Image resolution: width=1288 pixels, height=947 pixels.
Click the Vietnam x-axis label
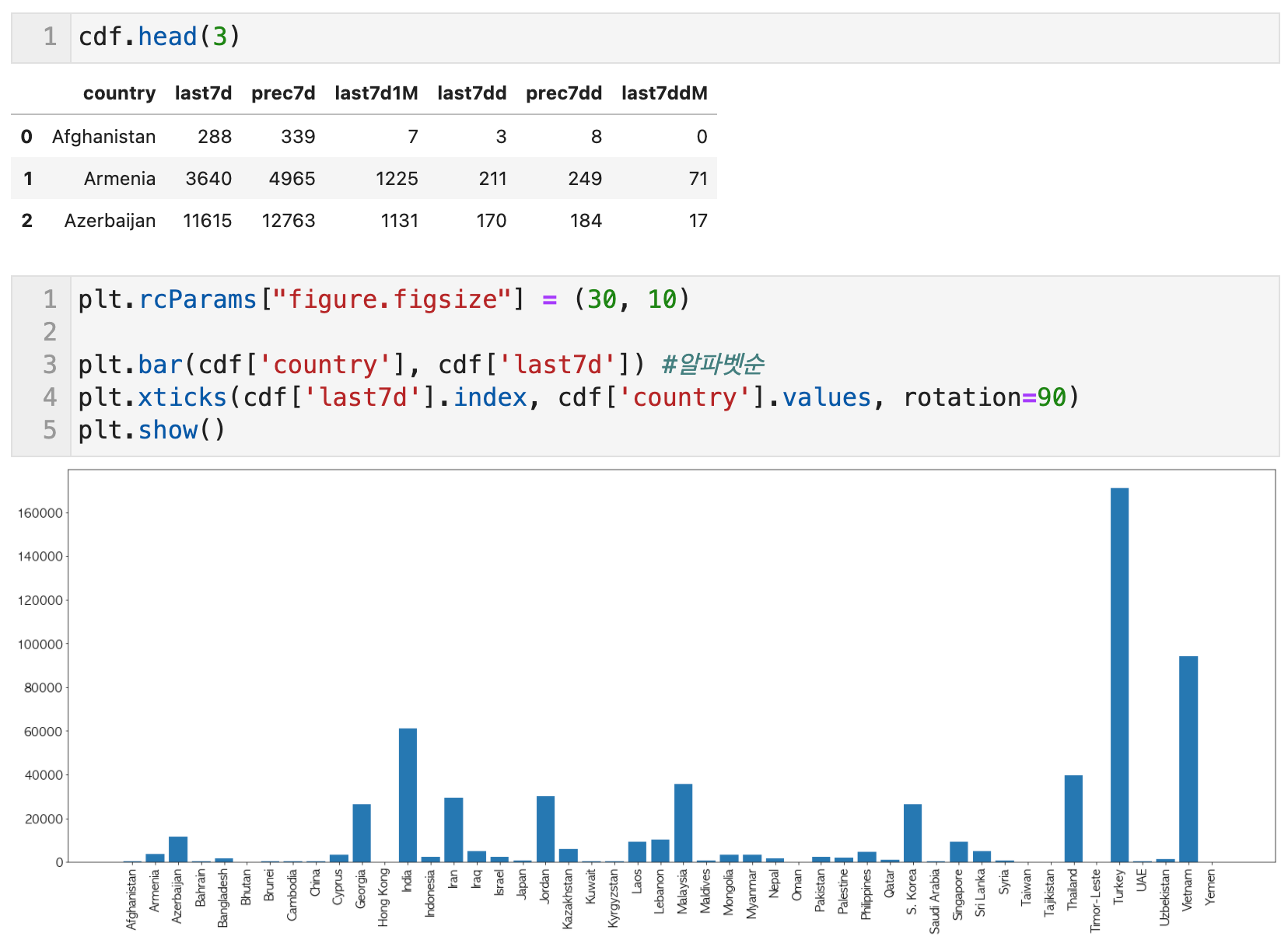click(x=1188, y=890)
